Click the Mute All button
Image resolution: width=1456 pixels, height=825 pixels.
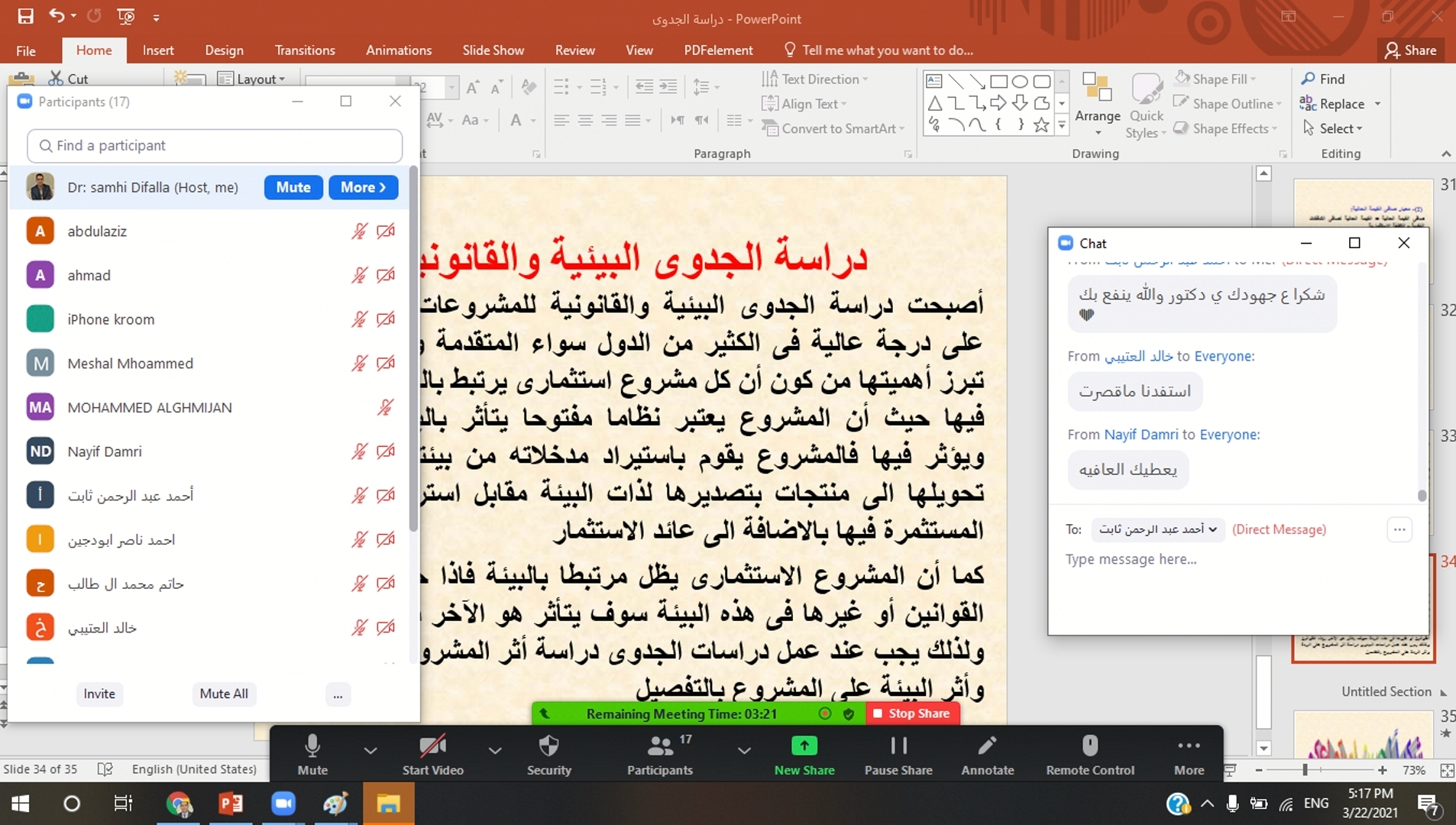tap(224, 694)
